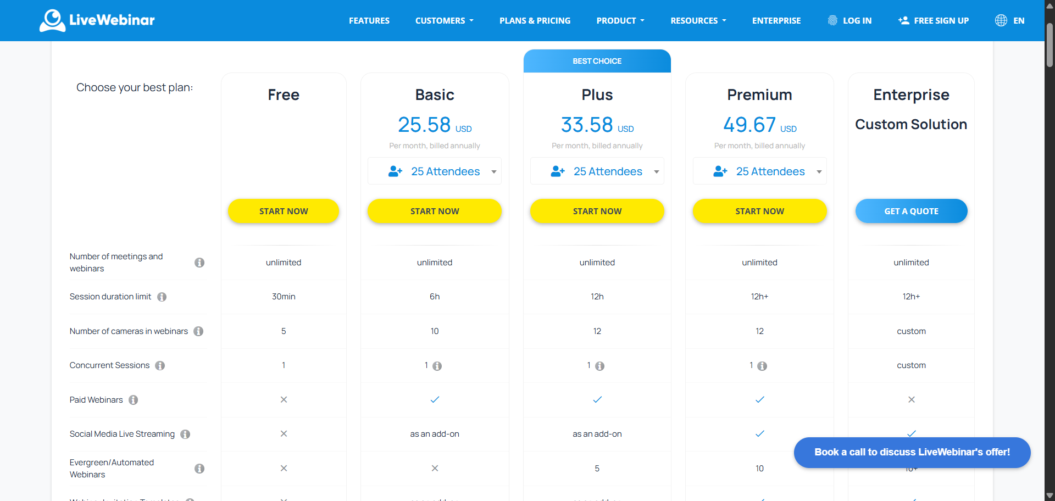Image resolution: width=1055 pixels, height=501 pixels.
Task: Expand the Plus plan attendees dropdown
Action: coord(597,171)
